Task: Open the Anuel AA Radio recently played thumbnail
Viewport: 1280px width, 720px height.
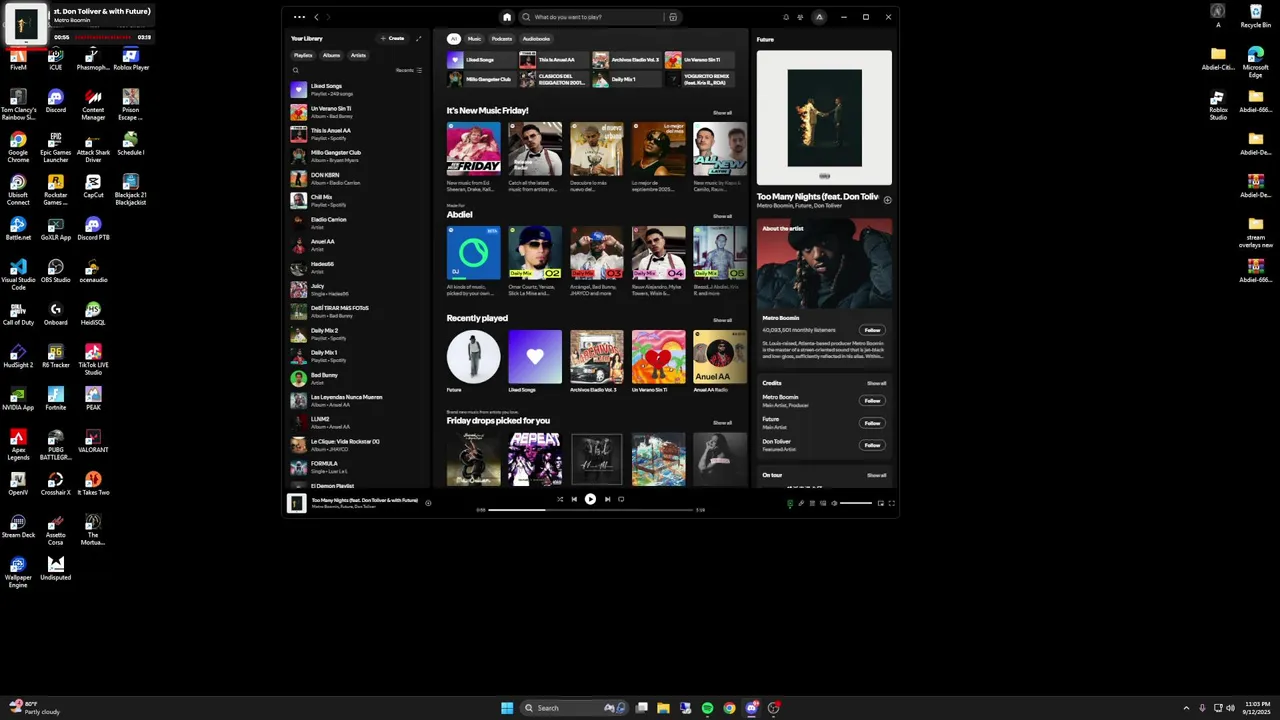Action: click(x=719, y=357)
